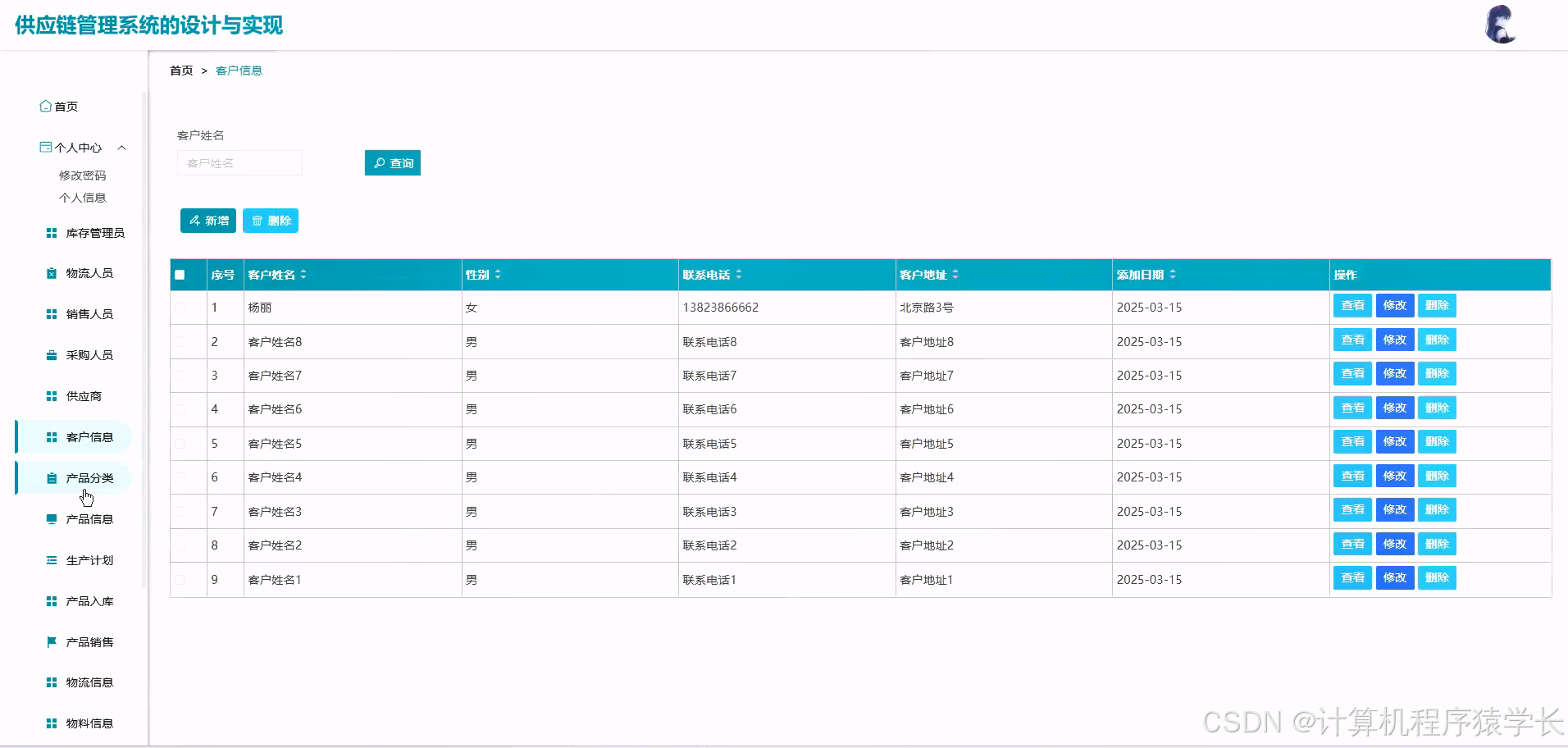Check the row checkbox for 客户姓名6
This screenshot has width=1568, height=748.
tap(180, 409)
